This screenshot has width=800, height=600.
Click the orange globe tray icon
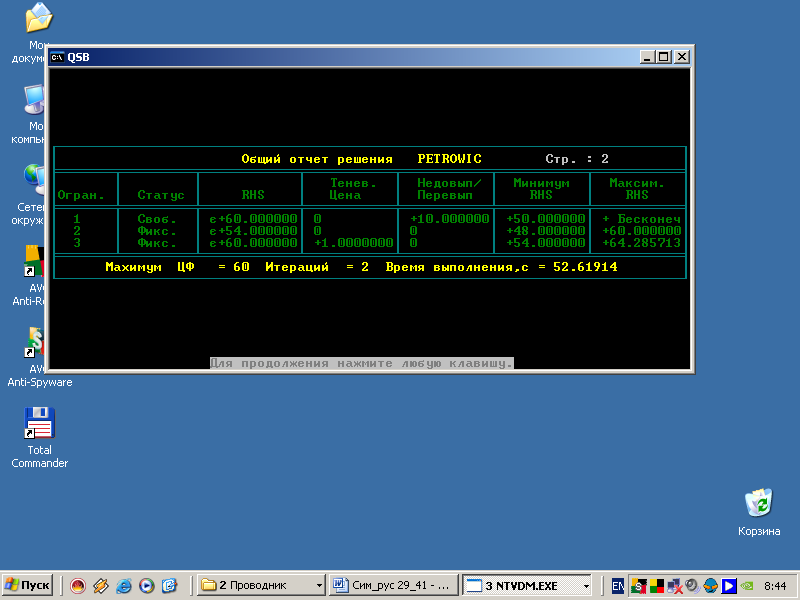click(710, 586)
